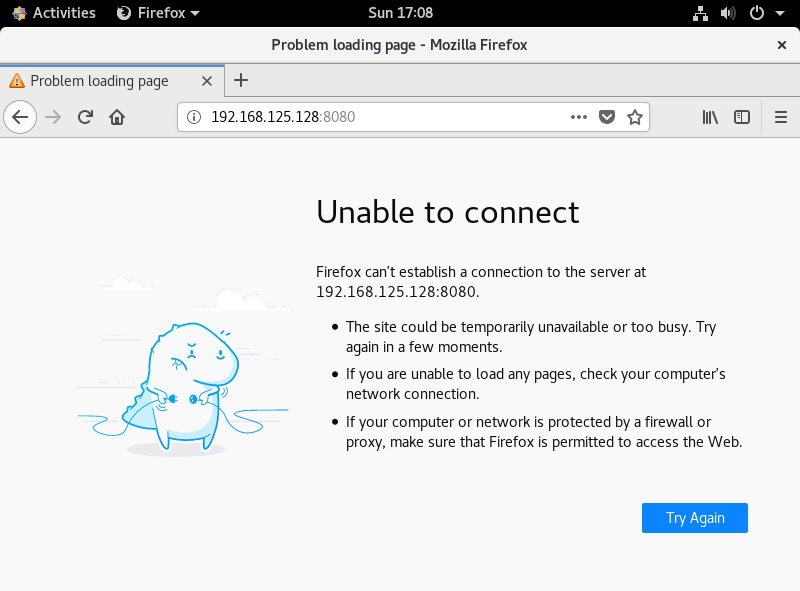This screenshot has height=591, width=800.
Task: Click the warning icon on the tab
Action: pyautogui.click(x=17, y=81)
